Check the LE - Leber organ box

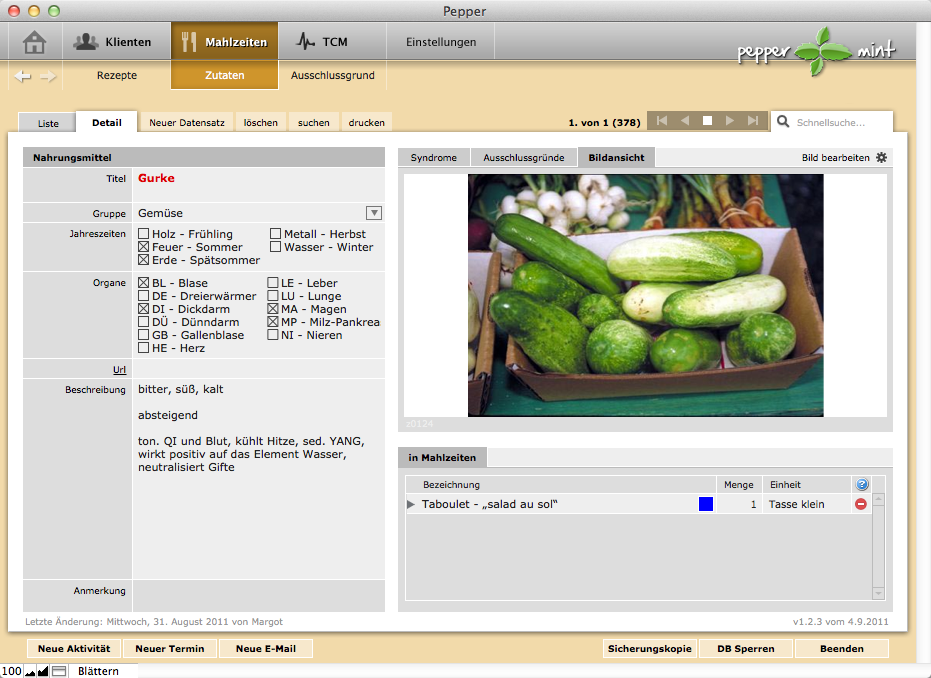(273, 284)
